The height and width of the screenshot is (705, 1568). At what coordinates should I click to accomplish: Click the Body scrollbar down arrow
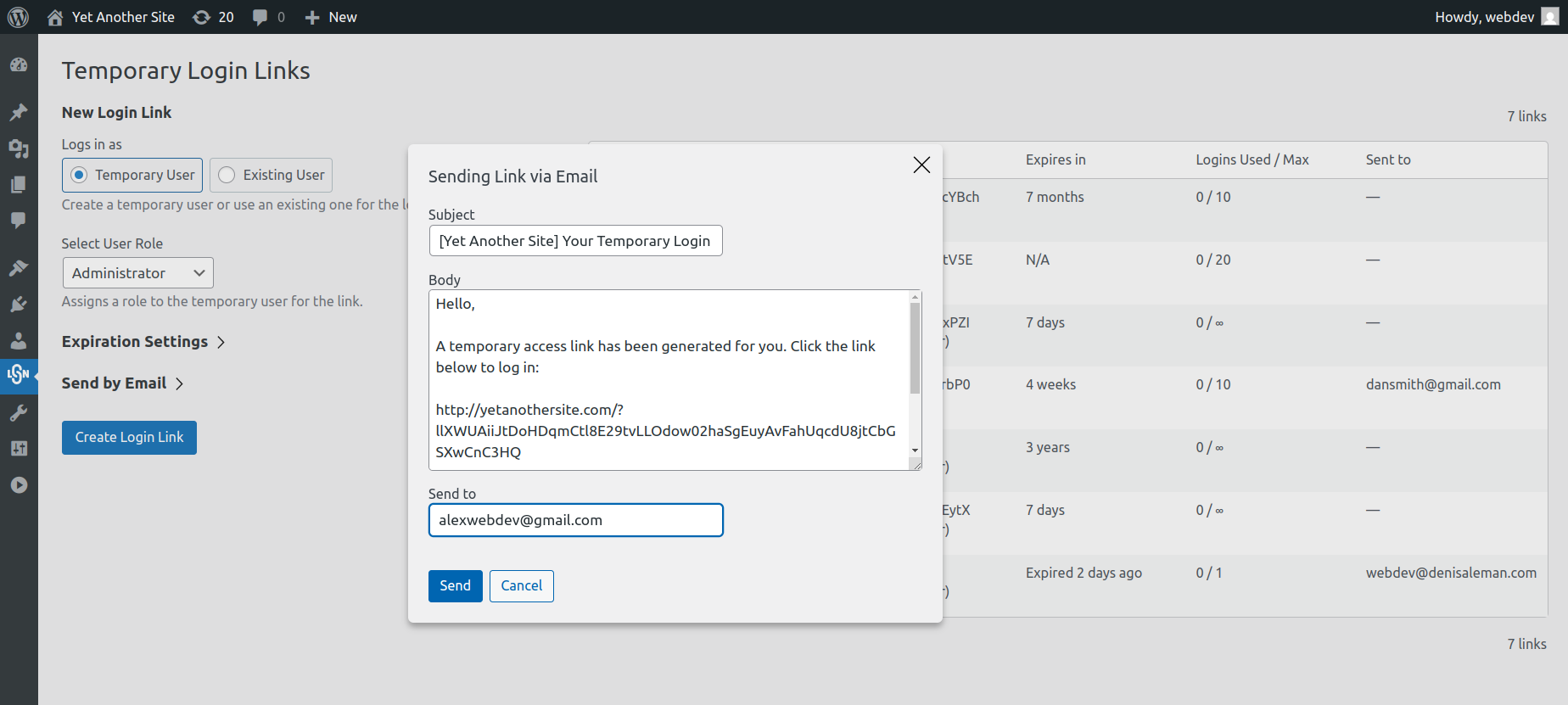(x=916, y=450)
